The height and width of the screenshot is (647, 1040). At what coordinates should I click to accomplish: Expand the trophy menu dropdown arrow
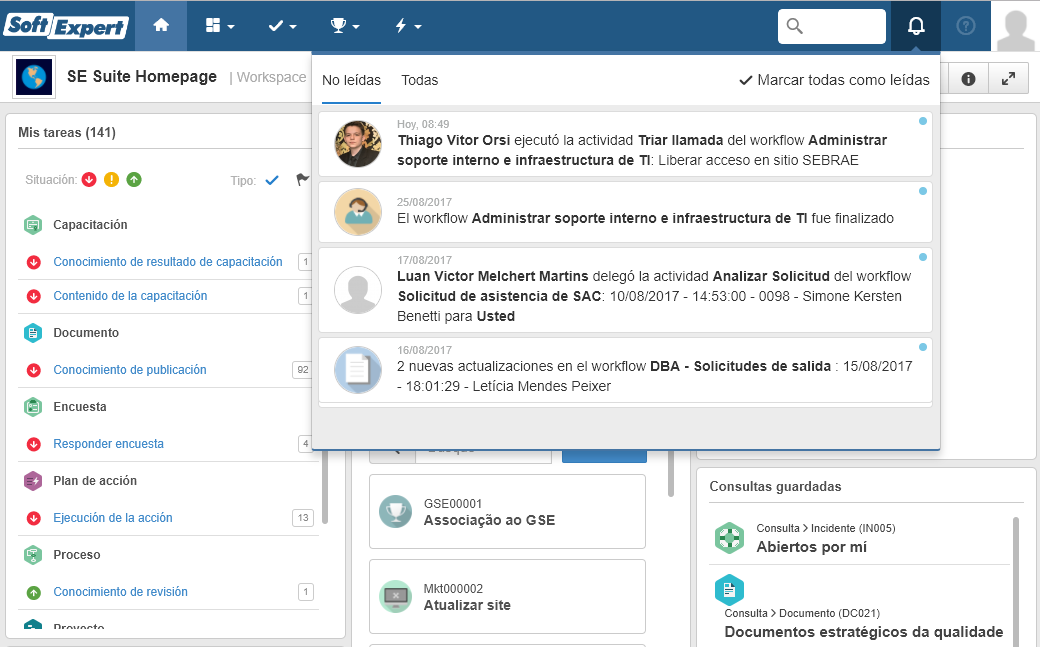click(356, 27)
